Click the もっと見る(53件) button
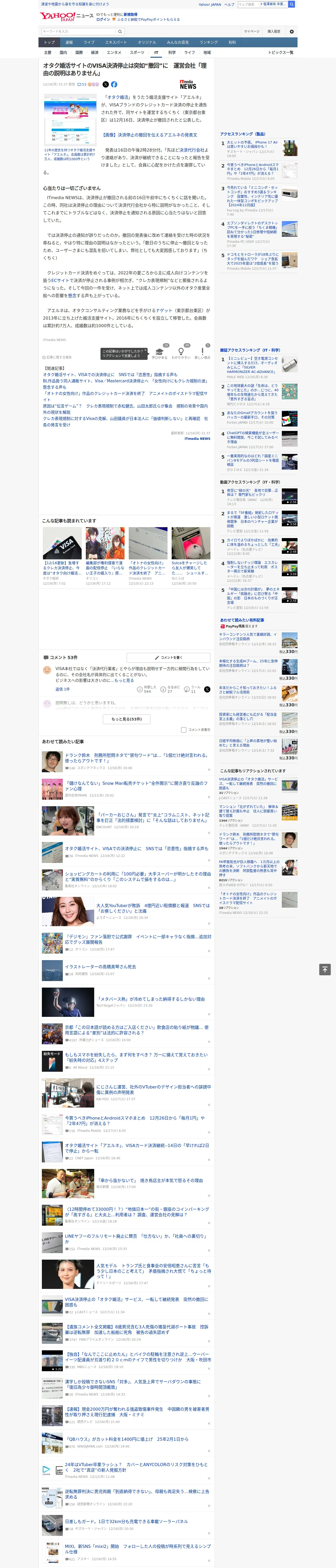Screen dimensions: 336x1568 [x=127, y=719]
